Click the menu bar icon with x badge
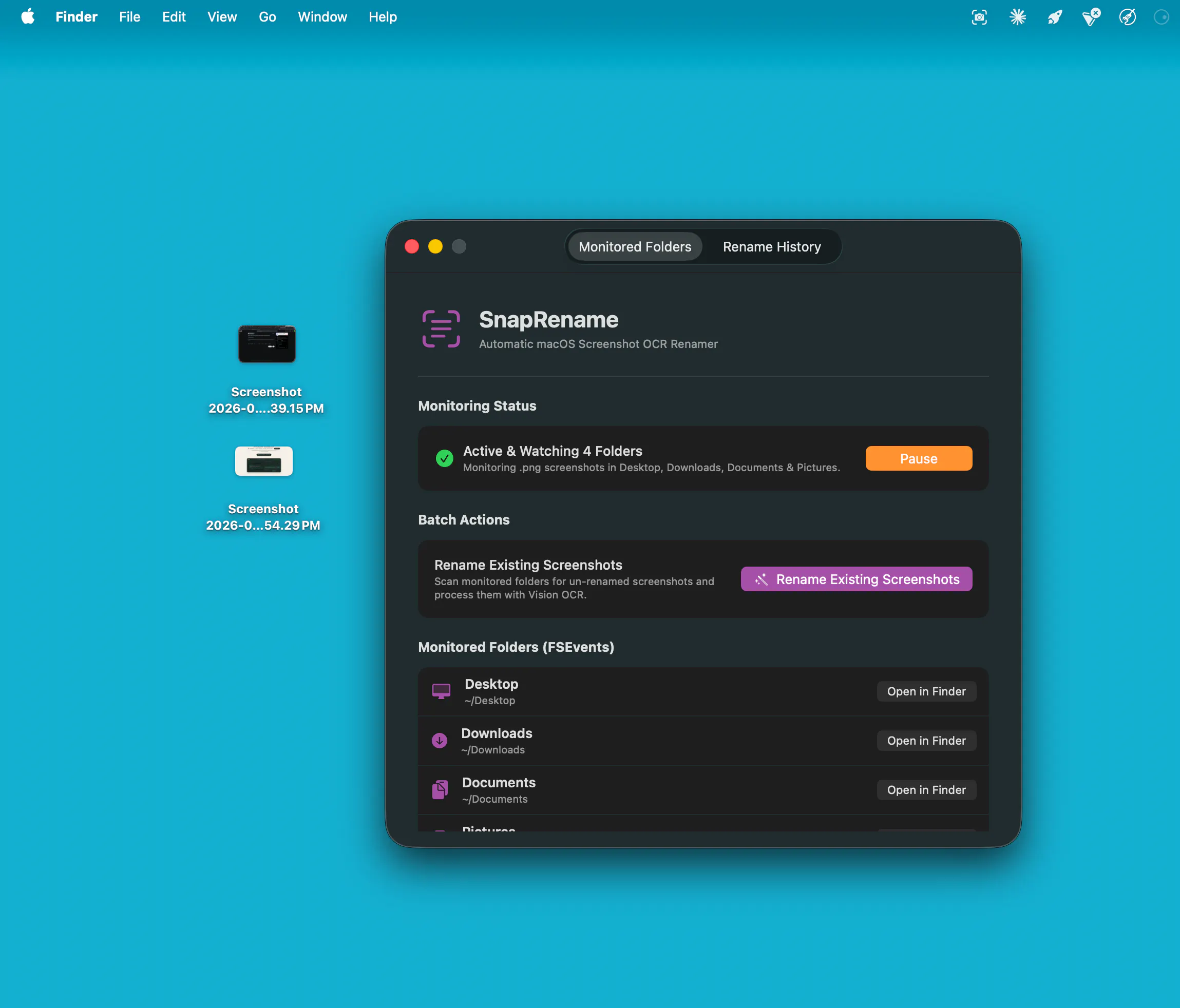Viewport: 1180px width, 1008px height. click(x=1091, y=17)
